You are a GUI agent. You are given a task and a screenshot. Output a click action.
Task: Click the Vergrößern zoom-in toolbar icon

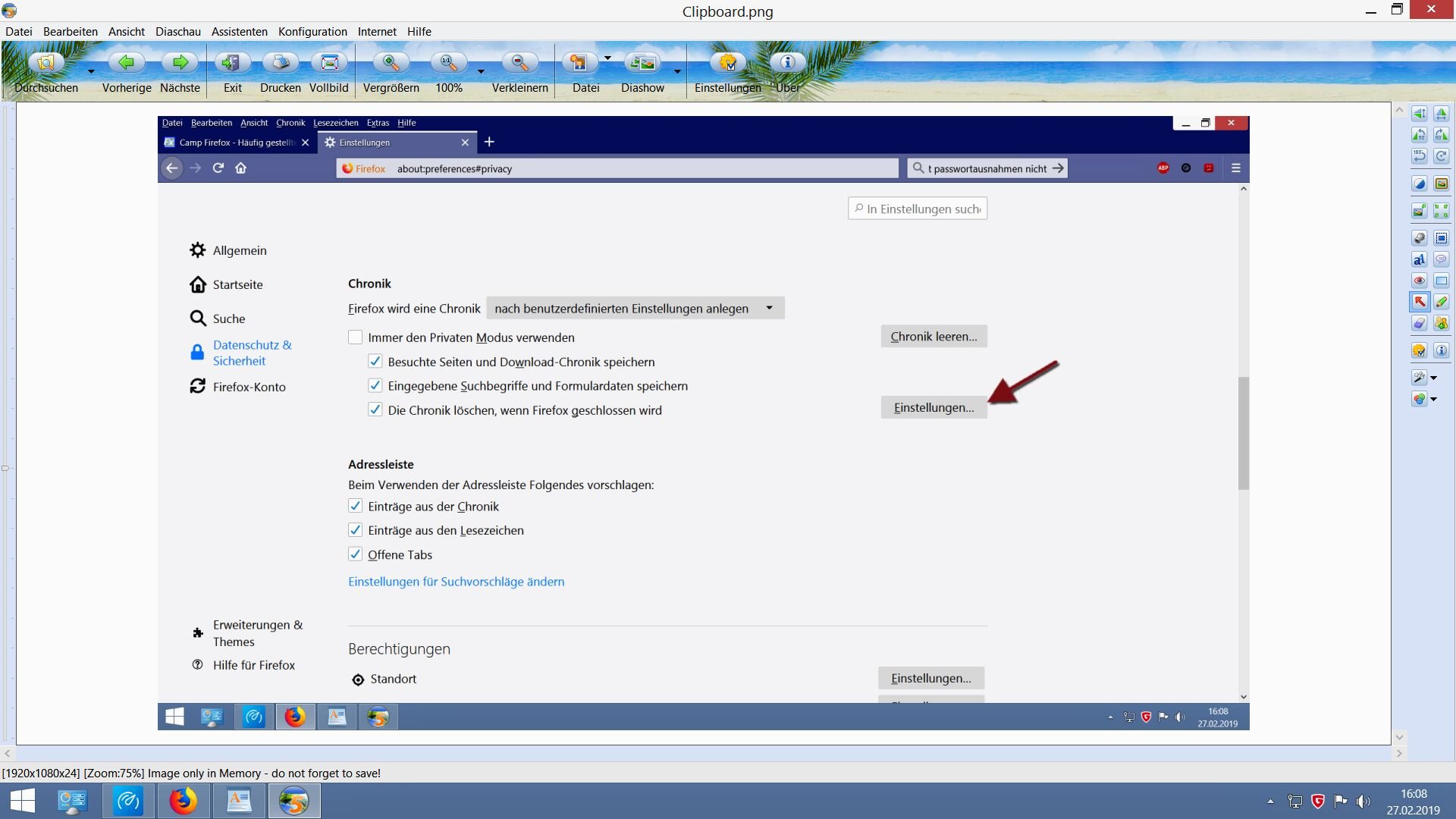[391, 64]
